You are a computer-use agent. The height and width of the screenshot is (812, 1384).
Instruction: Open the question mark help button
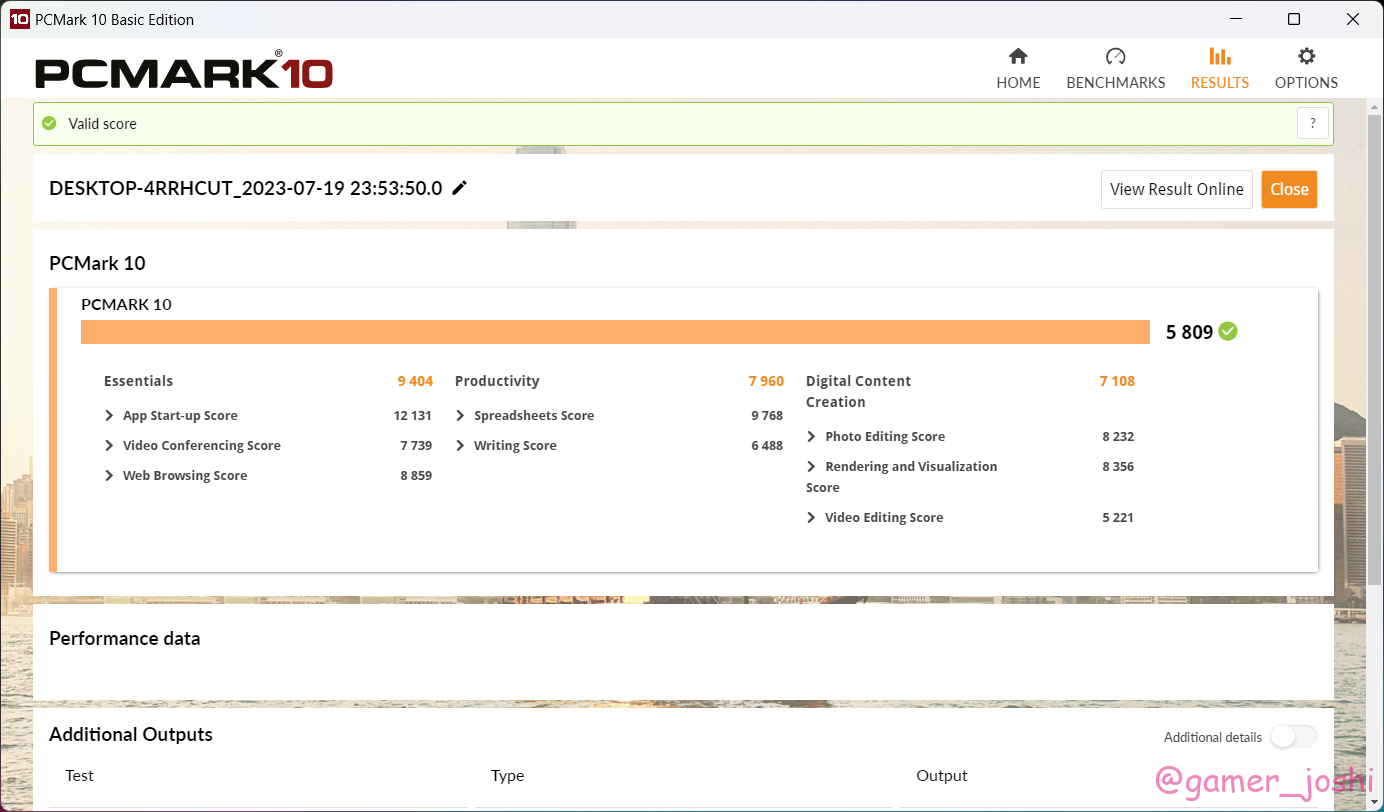pyautogui.click(x=1313, y=124)
